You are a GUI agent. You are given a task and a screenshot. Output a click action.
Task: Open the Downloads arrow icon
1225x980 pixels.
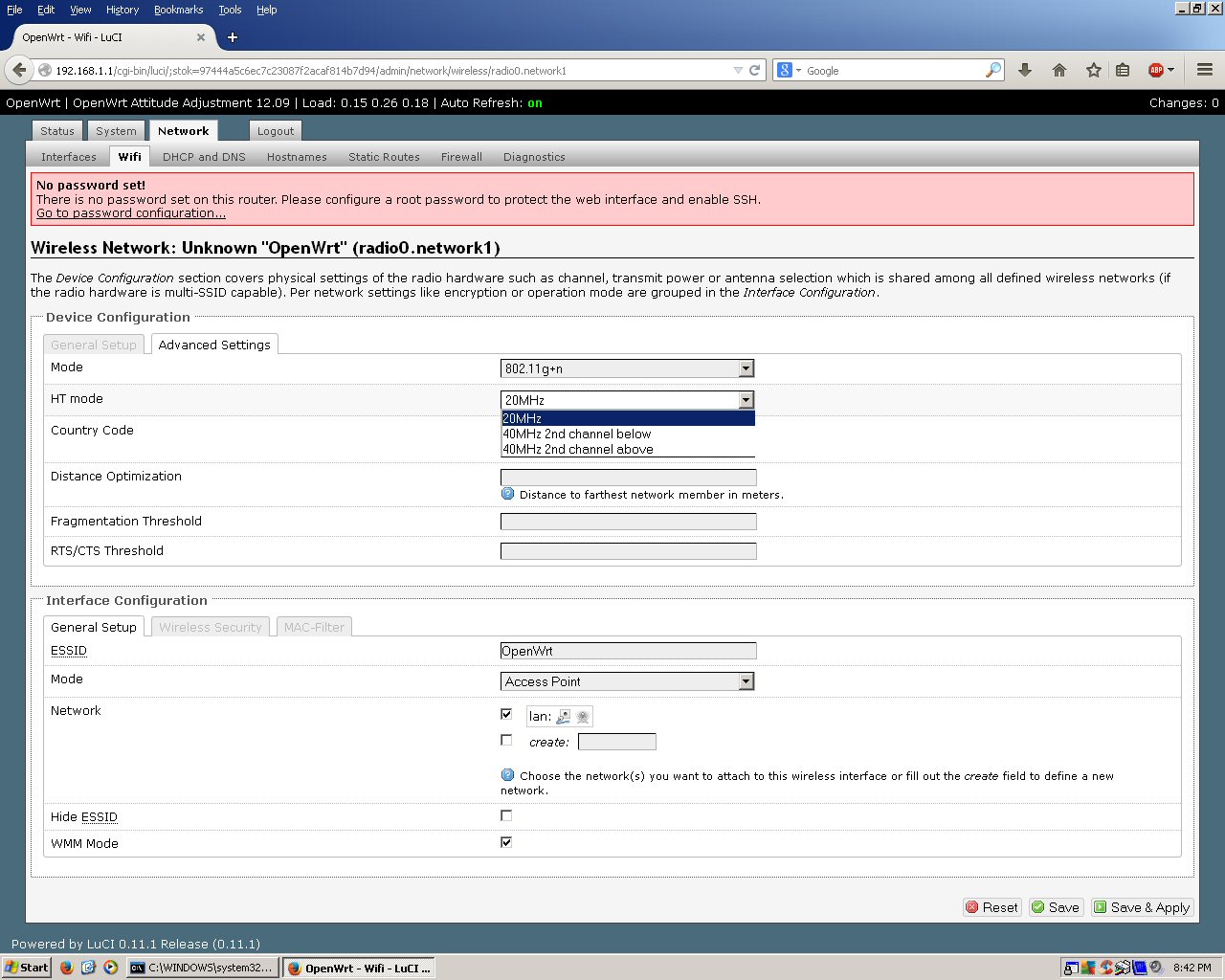click(1025, 70)
